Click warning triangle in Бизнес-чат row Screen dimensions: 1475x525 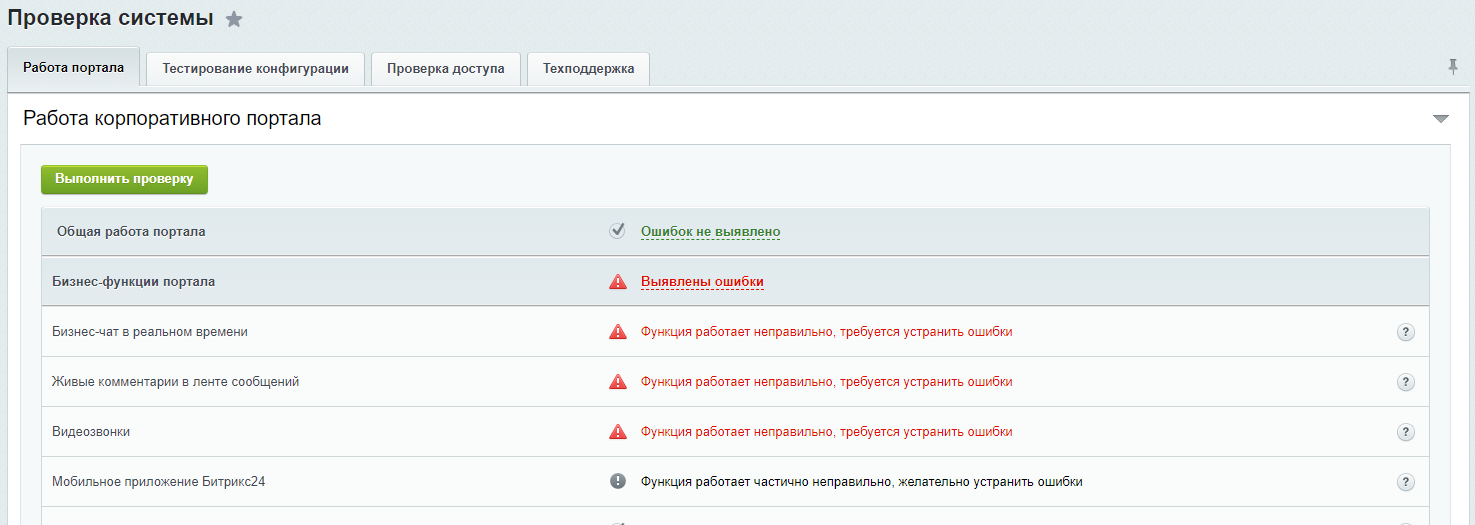tap(618, 332)
